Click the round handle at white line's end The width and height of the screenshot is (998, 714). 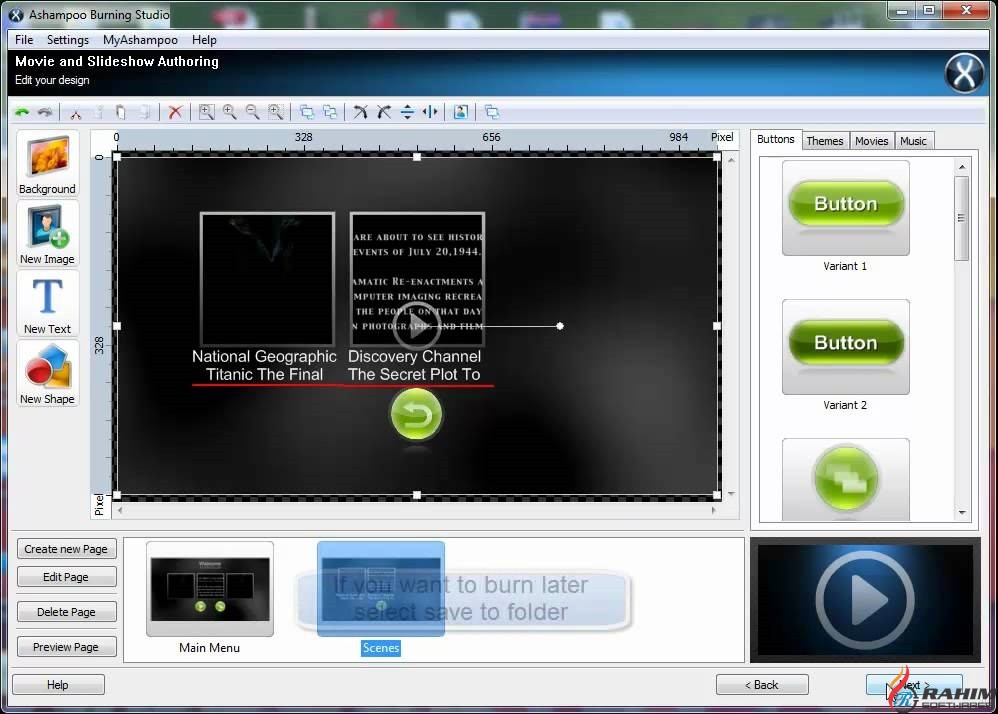click(559, 326)
